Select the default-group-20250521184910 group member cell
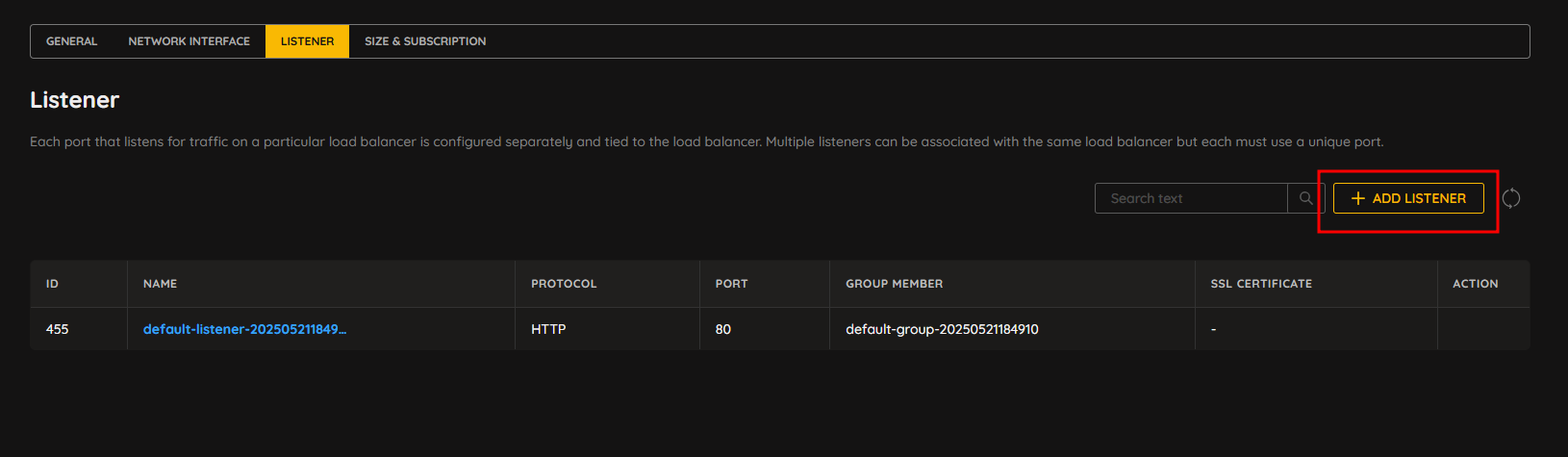Screen dimensions: 1568x457 pyautogui.click(x=1012, y=329)
